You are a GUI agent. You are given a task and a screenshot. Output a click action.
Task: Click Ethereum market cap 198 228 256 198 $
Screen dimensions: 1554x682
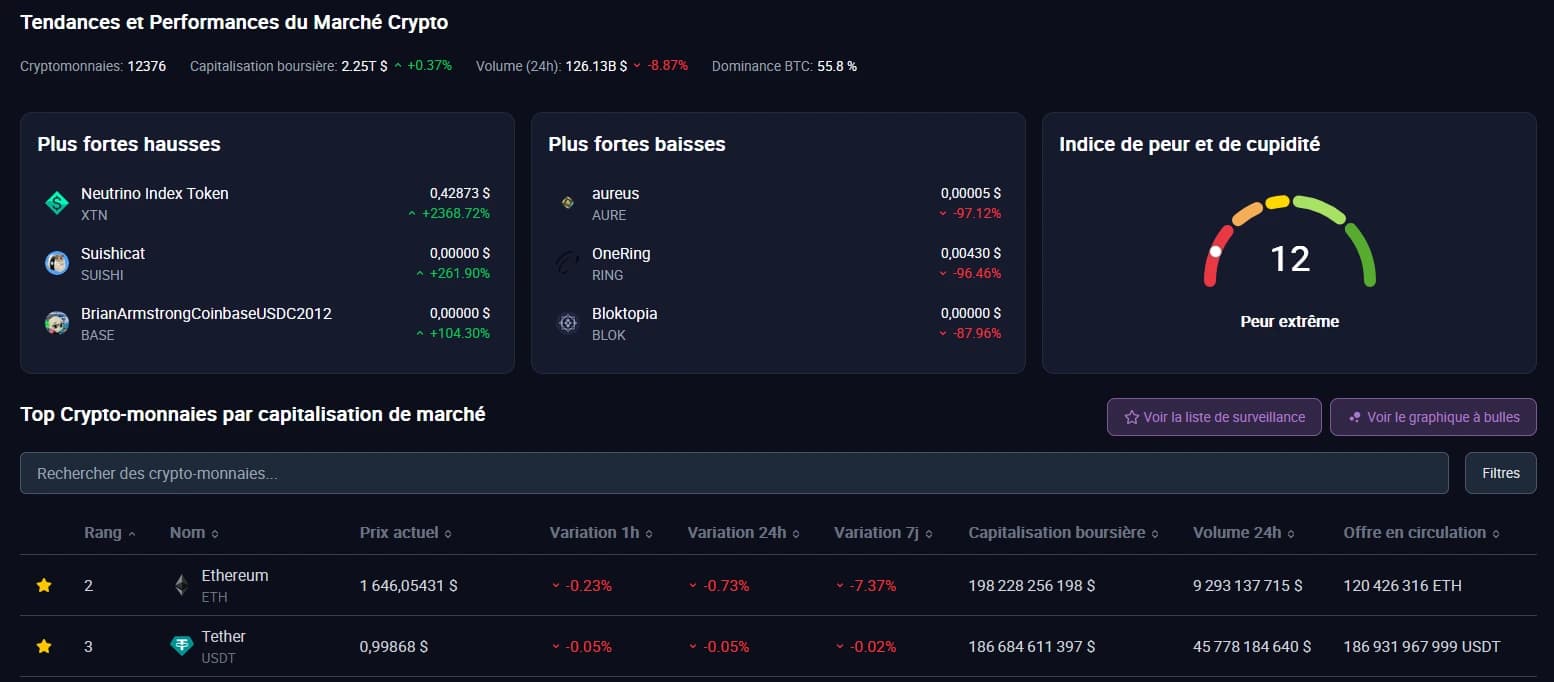(1032, 585)
